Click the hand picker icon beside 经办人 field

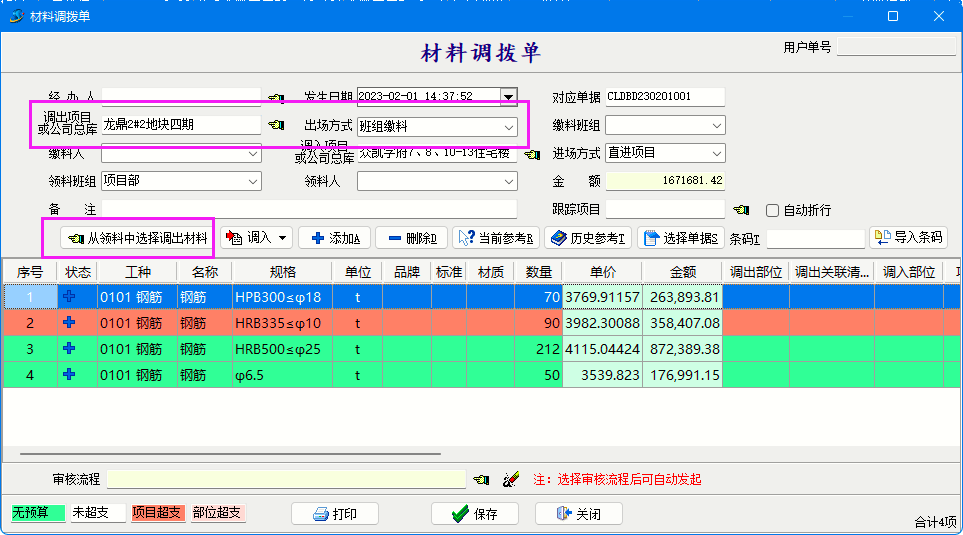pos(276,98)
